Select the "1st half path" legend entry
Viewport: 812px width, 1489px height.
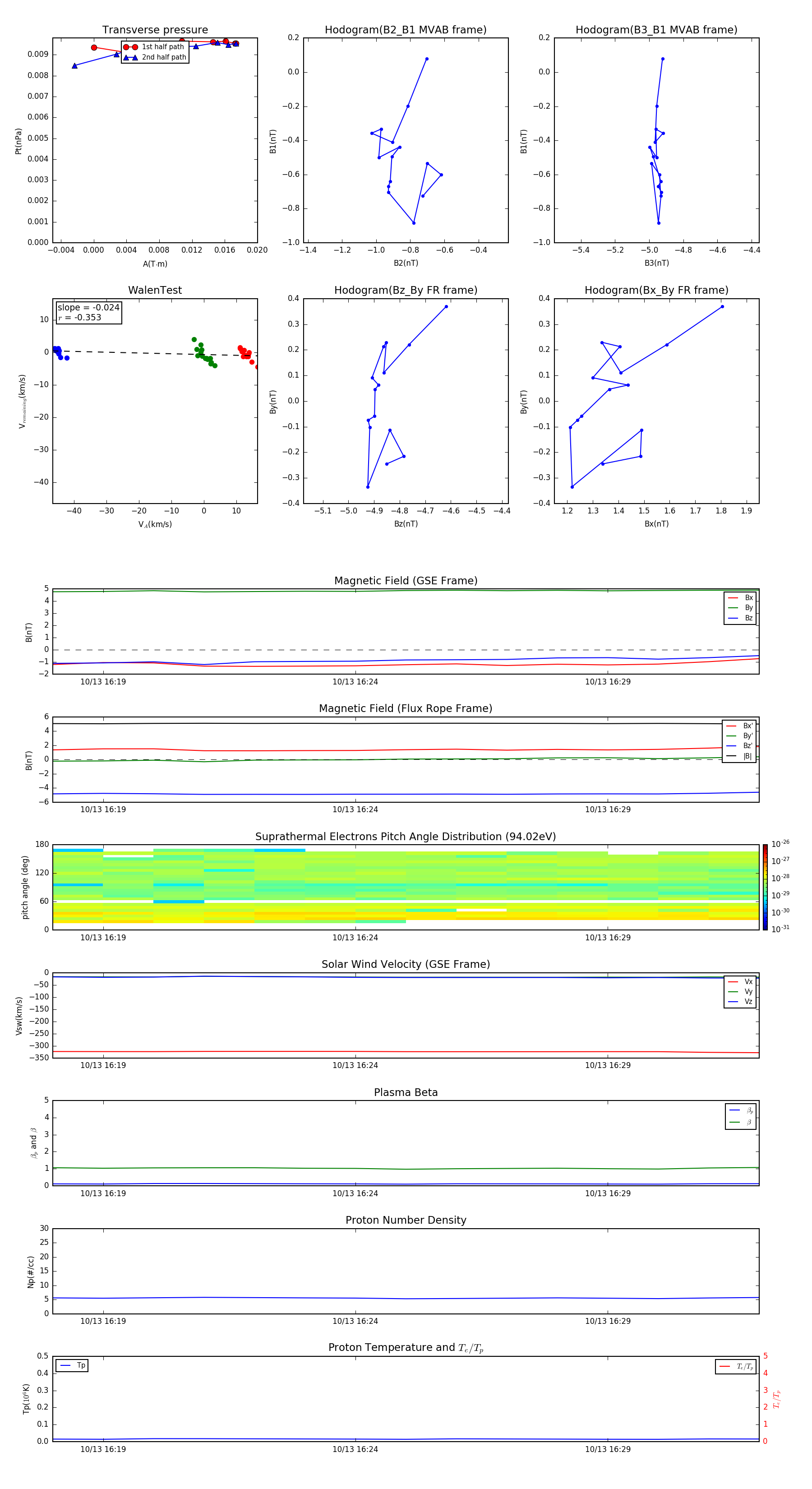154,47
